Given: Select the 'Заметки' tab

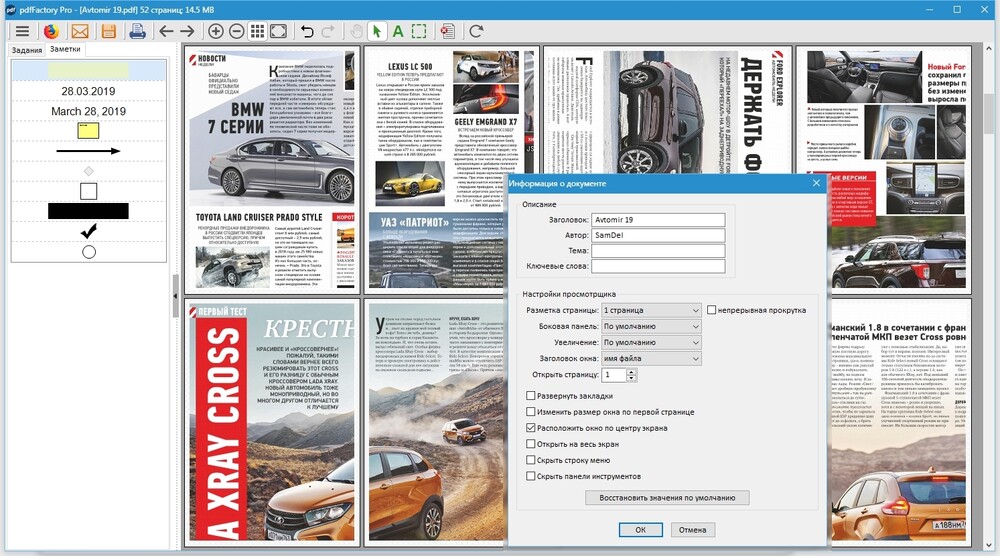Looking at the screenshot, I should (65, 49).
